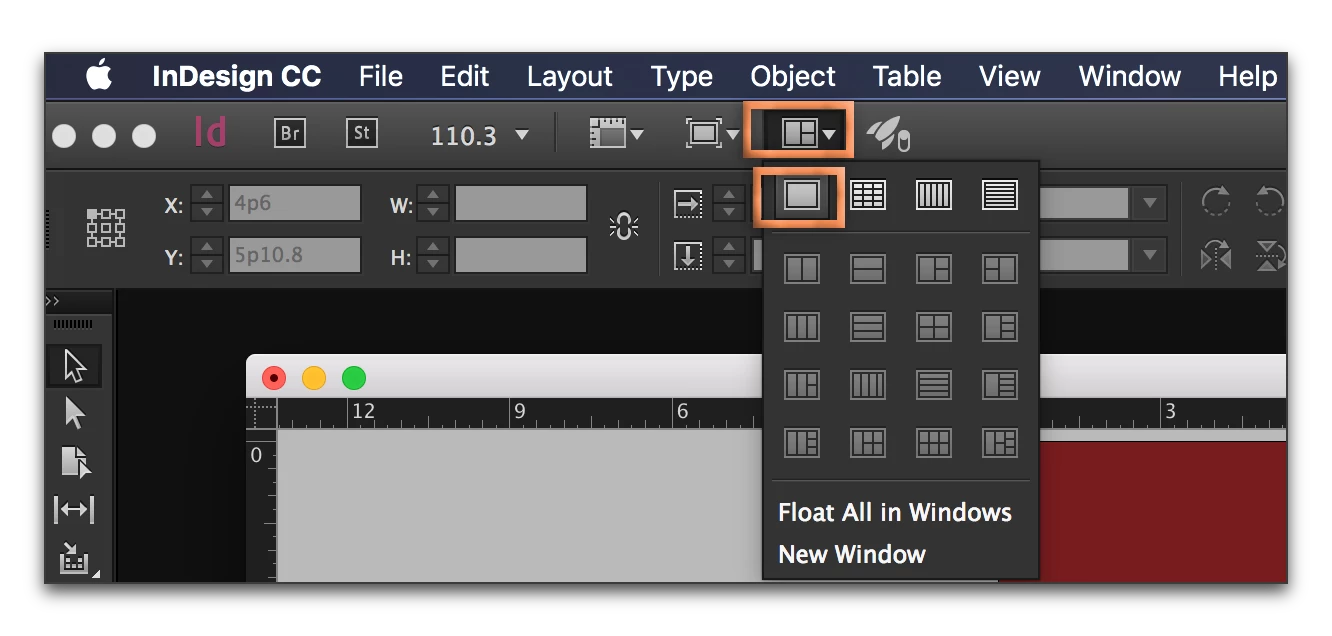Choose Float All in Windows
This screenshot has width=1332, height=636.
coord(895,513)
